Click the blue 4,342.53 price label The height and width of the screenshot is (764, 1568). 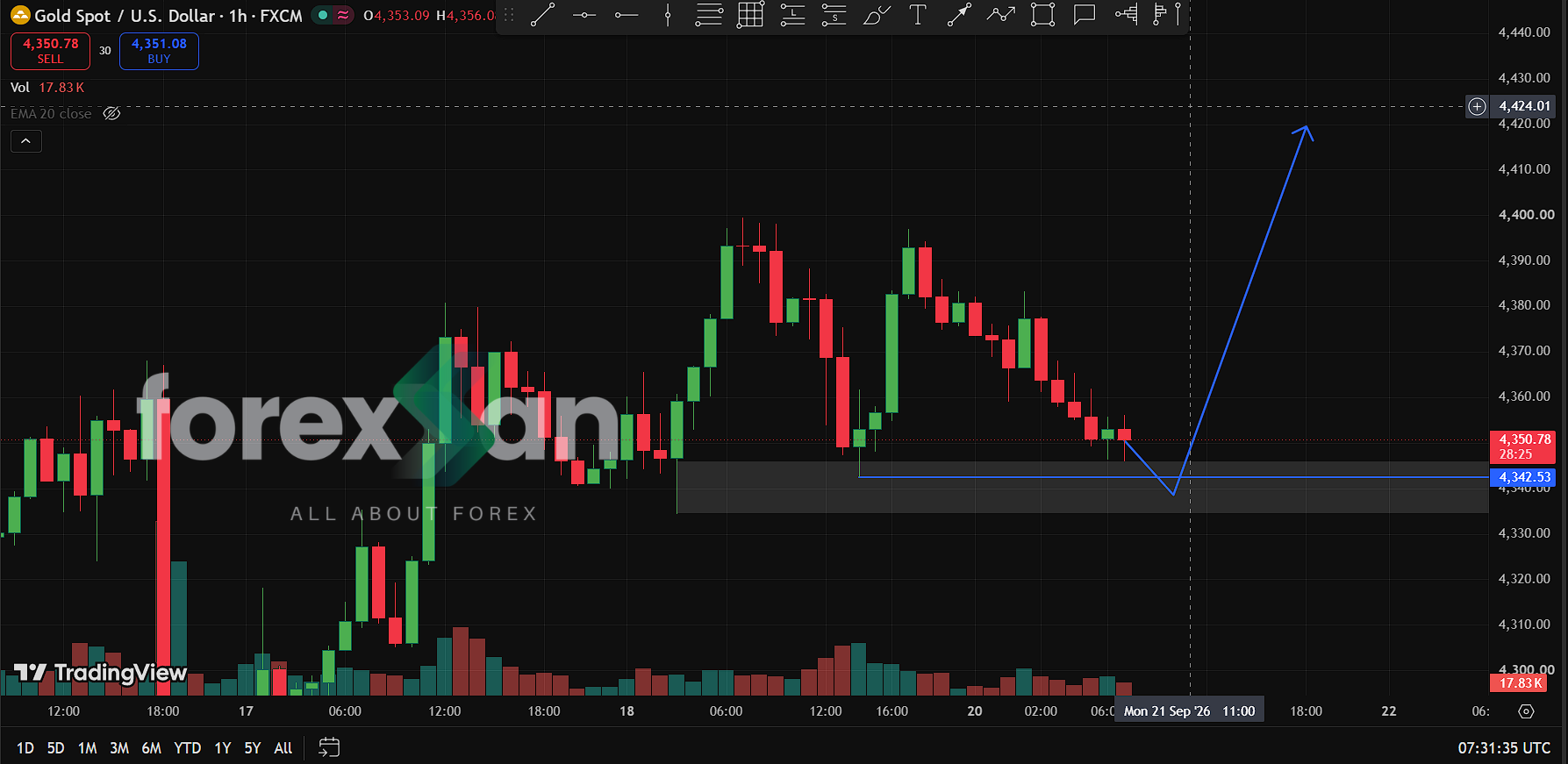click(1522, 477)
